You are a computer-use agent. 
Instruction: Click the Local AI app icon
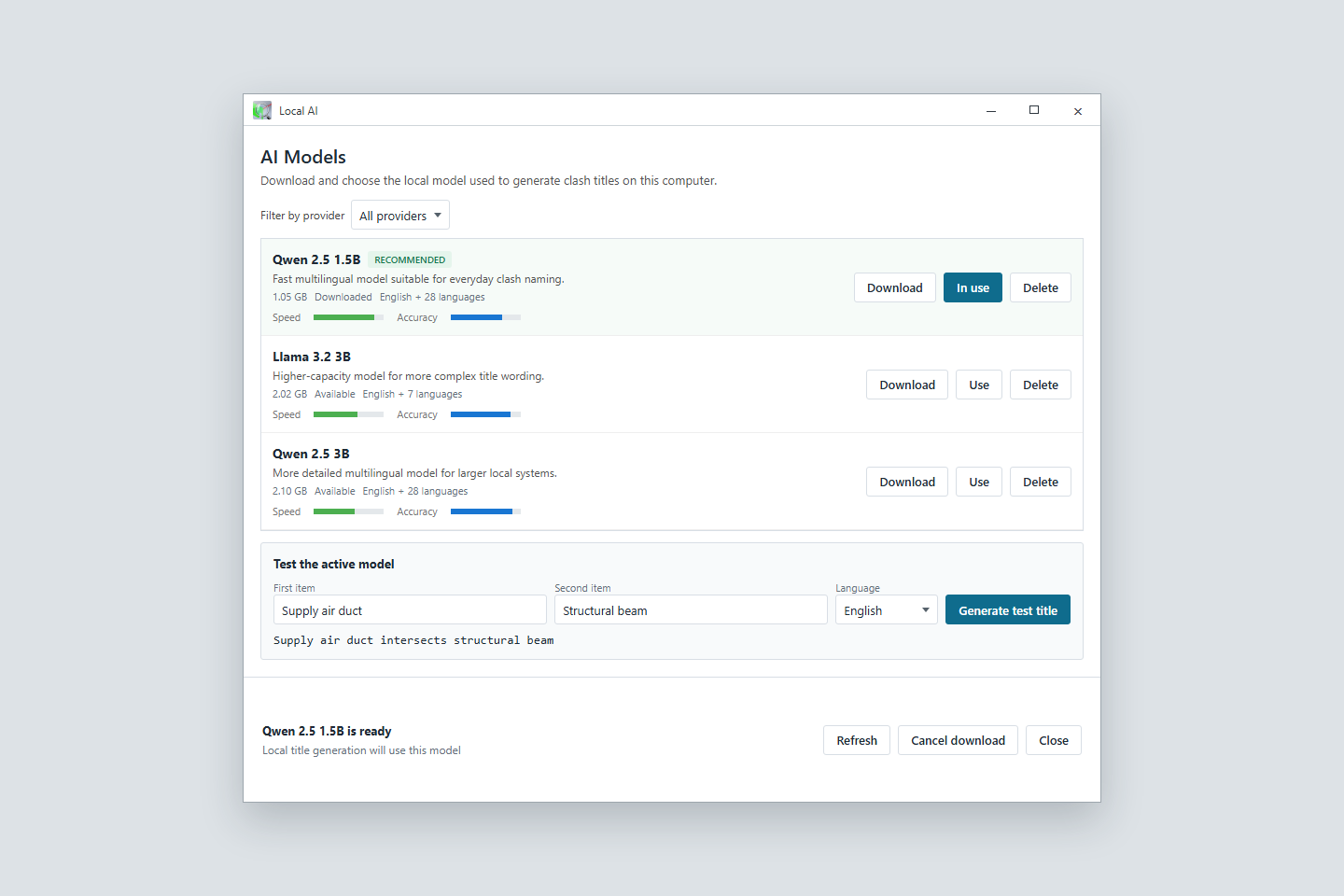[262, 110]
